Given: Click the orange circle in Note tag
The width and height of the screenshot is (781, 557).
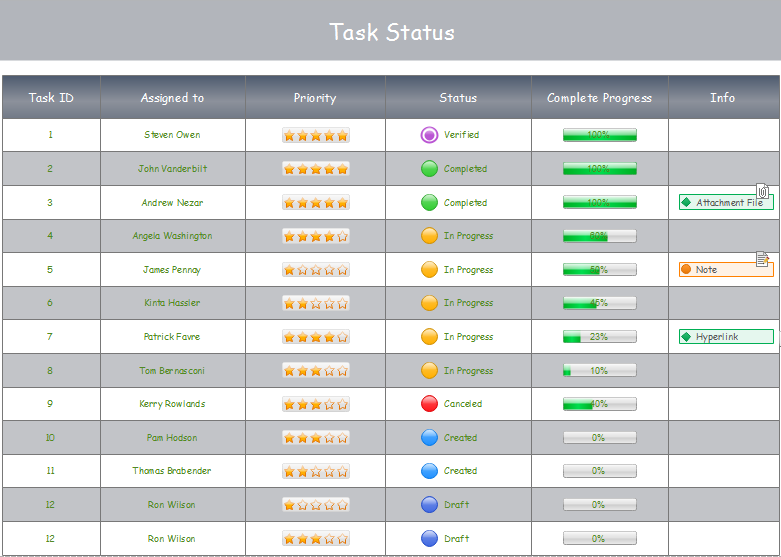Looking at the screenshot, I should pyautogui.click(x=686, y=270).
